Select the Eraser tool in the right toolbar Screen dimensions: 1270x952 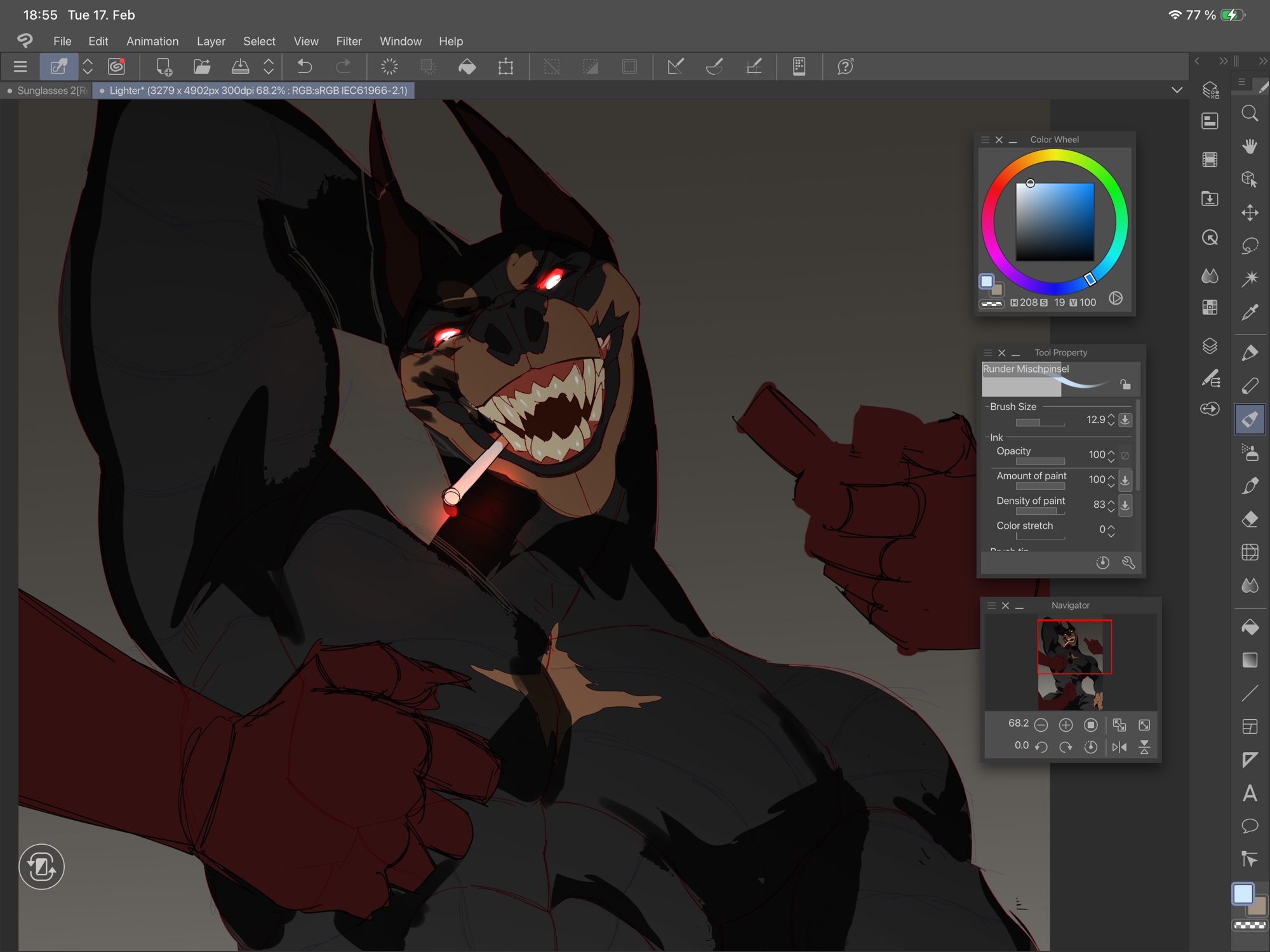point(1249,519)
